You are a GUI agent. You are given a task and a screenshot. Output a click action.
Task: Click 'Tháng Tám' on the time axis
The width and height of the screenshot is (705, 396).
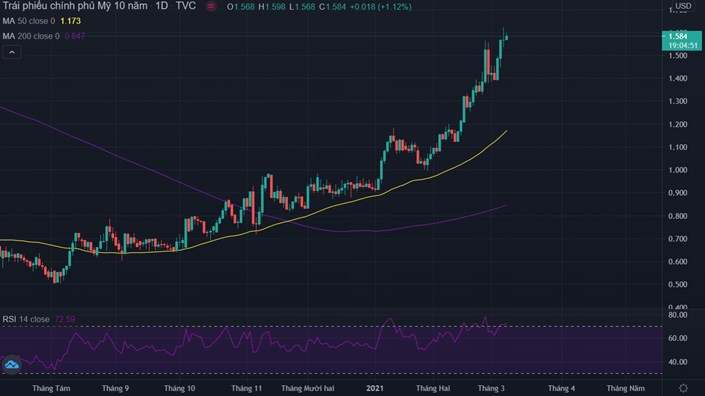click(x=51, y=388)
